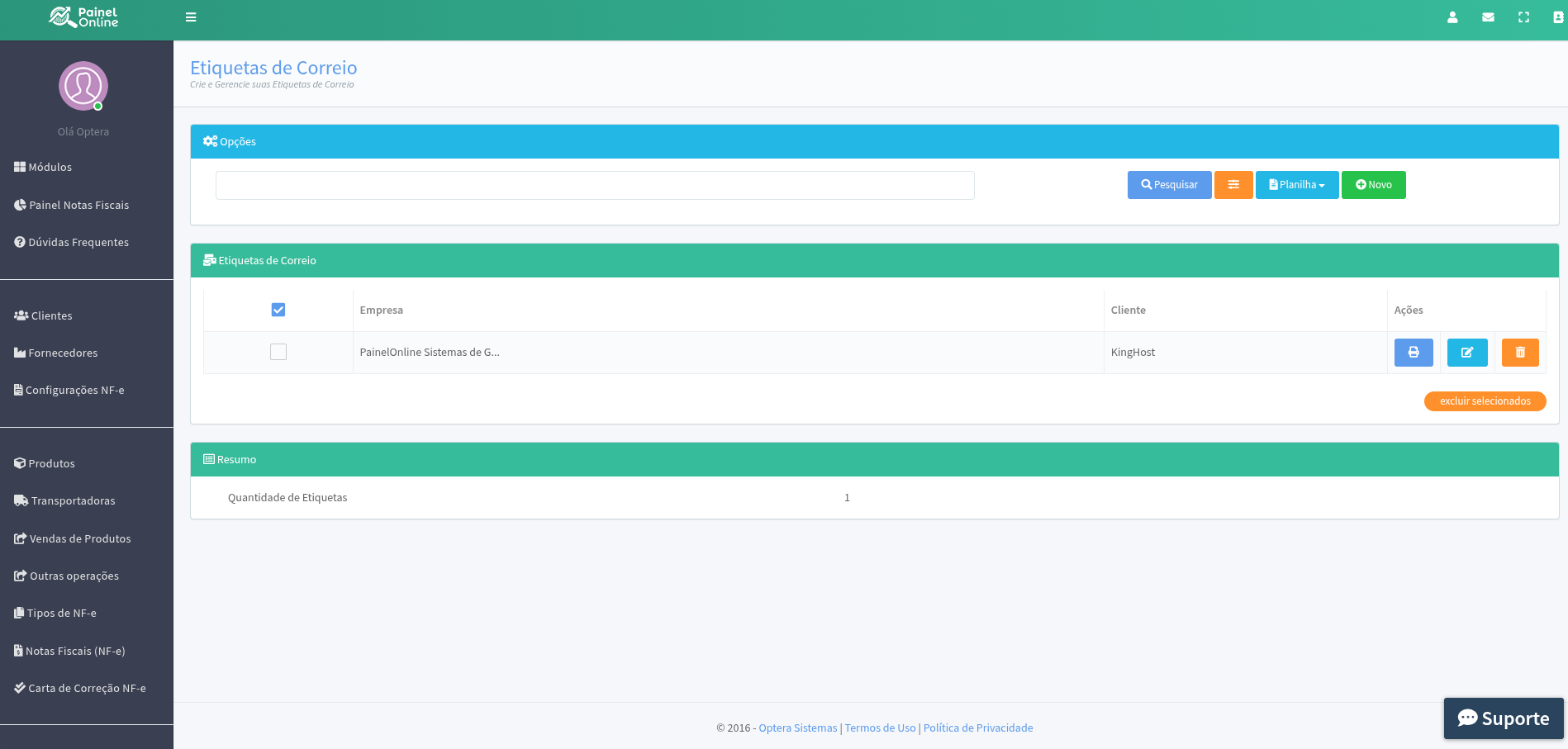
Task: Click the hamburger menu icon in header
Action: (191, 17)
